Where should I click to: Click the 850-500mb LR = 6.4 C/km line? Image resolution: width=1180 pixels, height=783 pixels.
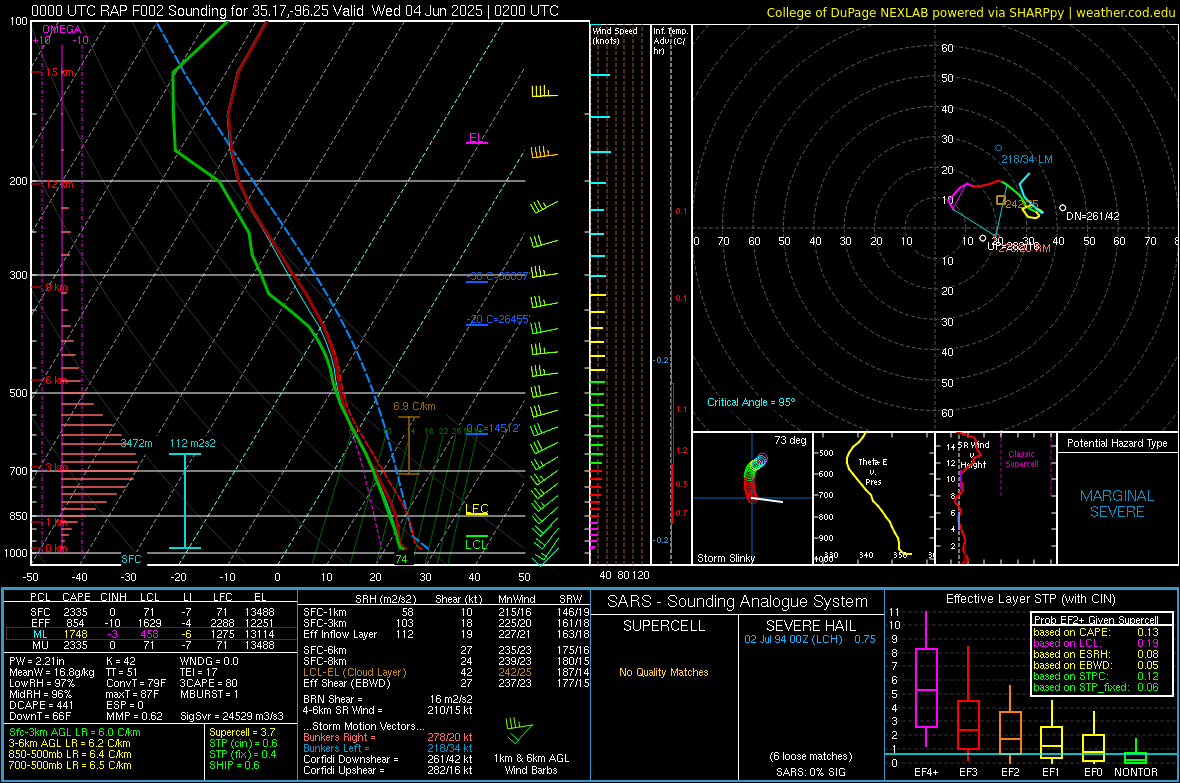pos(70,754)
